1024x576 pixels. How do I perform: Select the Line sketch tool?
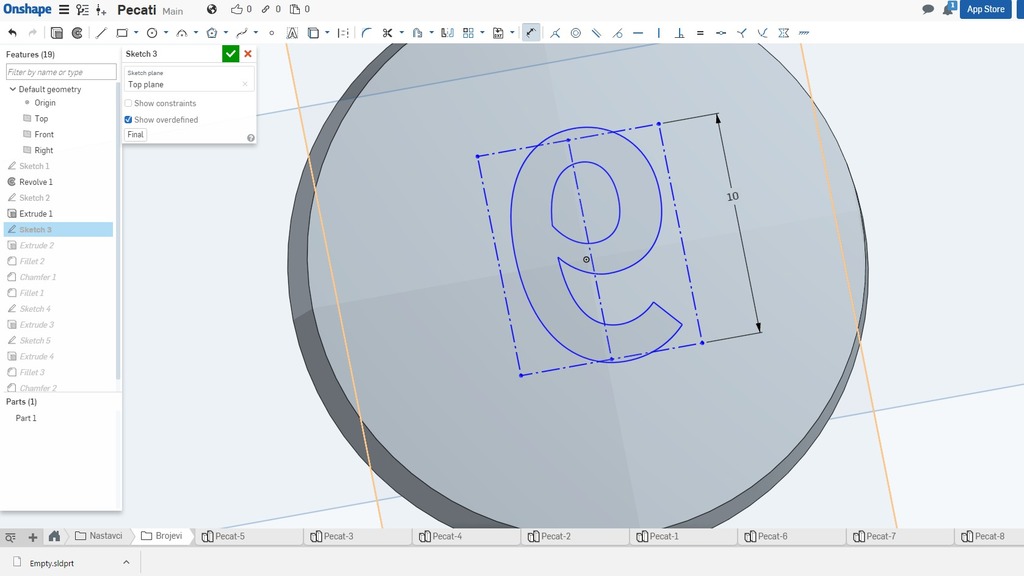coord(101,33)
